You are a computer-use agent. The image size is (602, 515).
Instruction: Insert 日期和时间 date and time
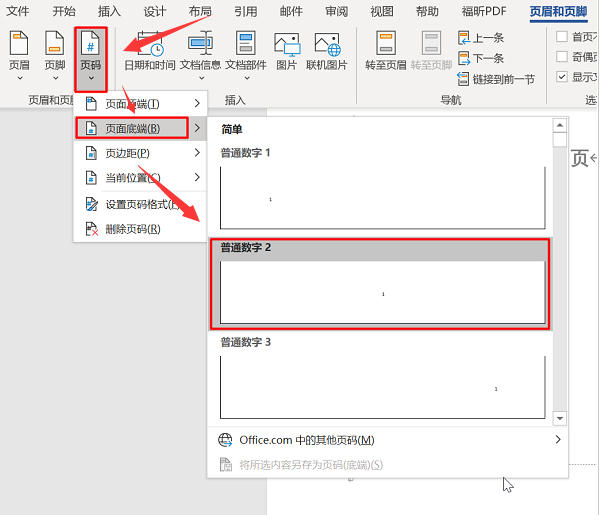pyautogui.click(x=150, y=51)
